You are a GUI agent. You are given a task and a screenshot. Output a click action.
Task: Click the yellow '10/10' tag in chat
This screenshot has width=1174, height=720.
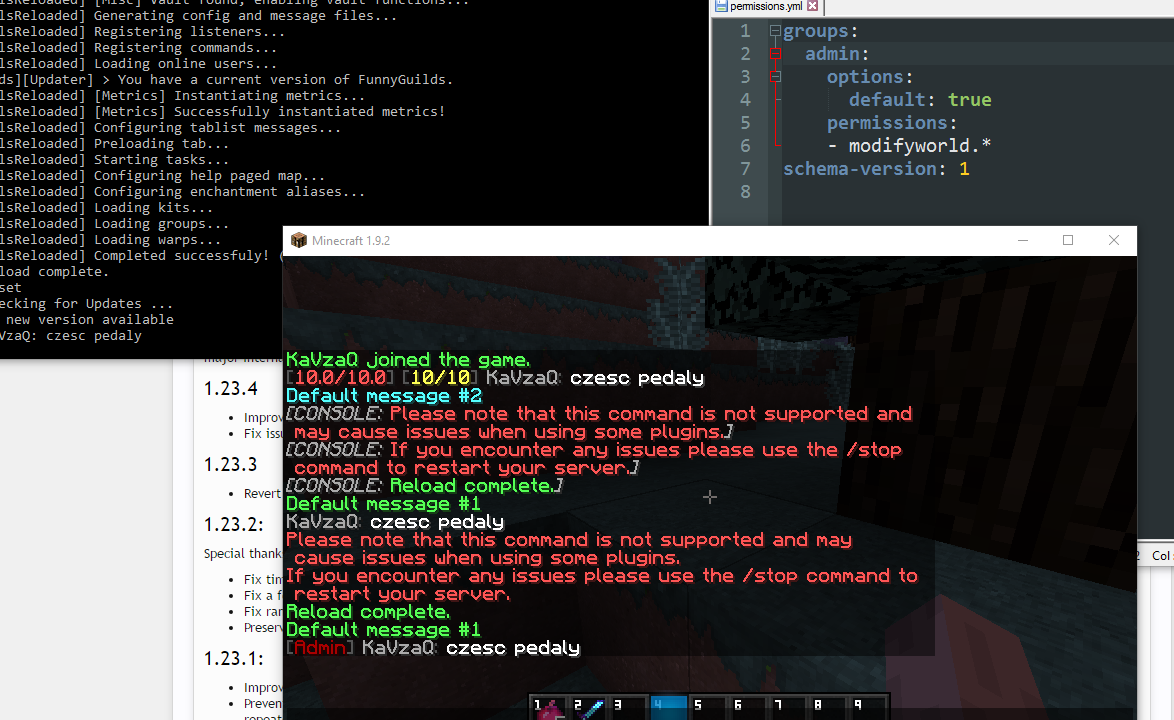coord(440,378)
